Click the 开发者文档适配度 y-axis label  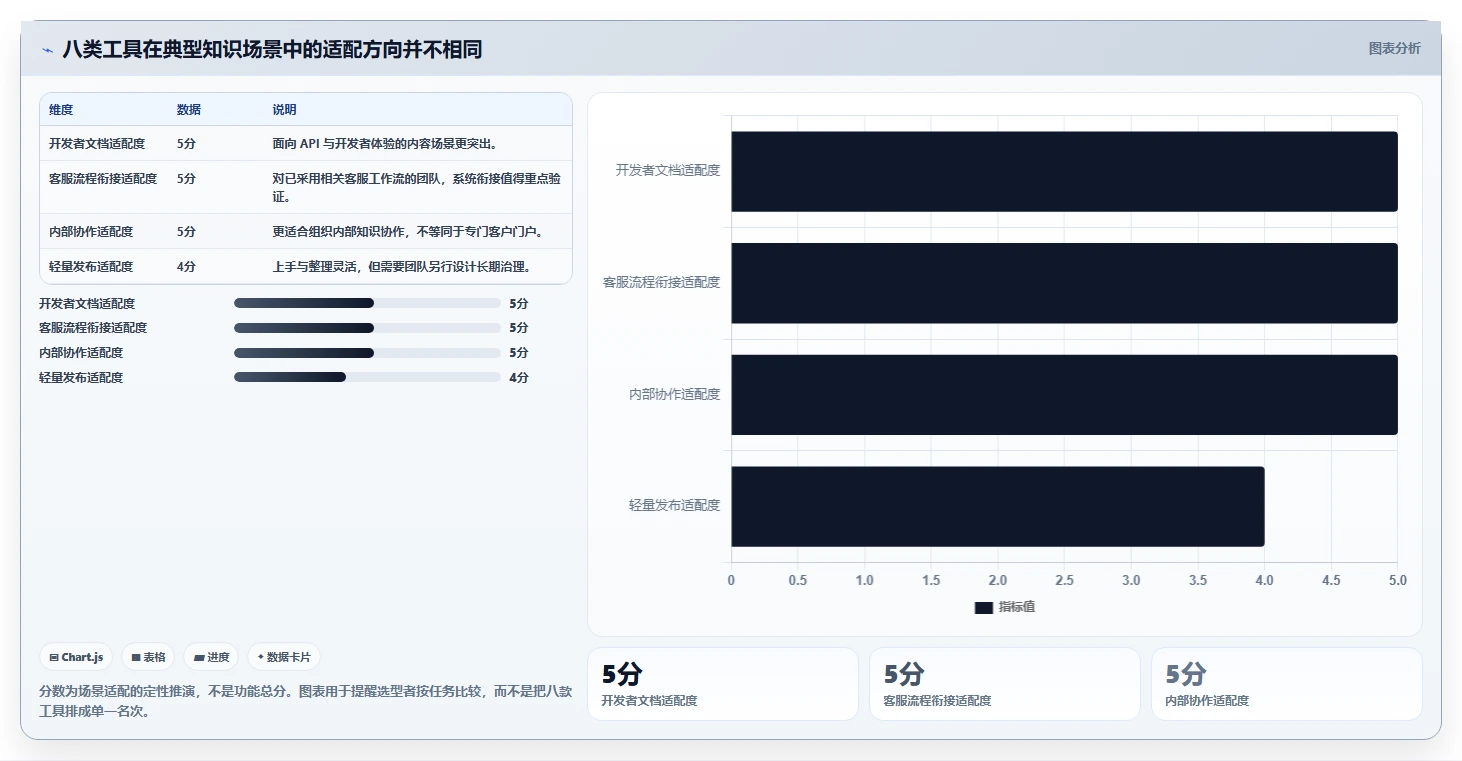click(x=668, y=171)
